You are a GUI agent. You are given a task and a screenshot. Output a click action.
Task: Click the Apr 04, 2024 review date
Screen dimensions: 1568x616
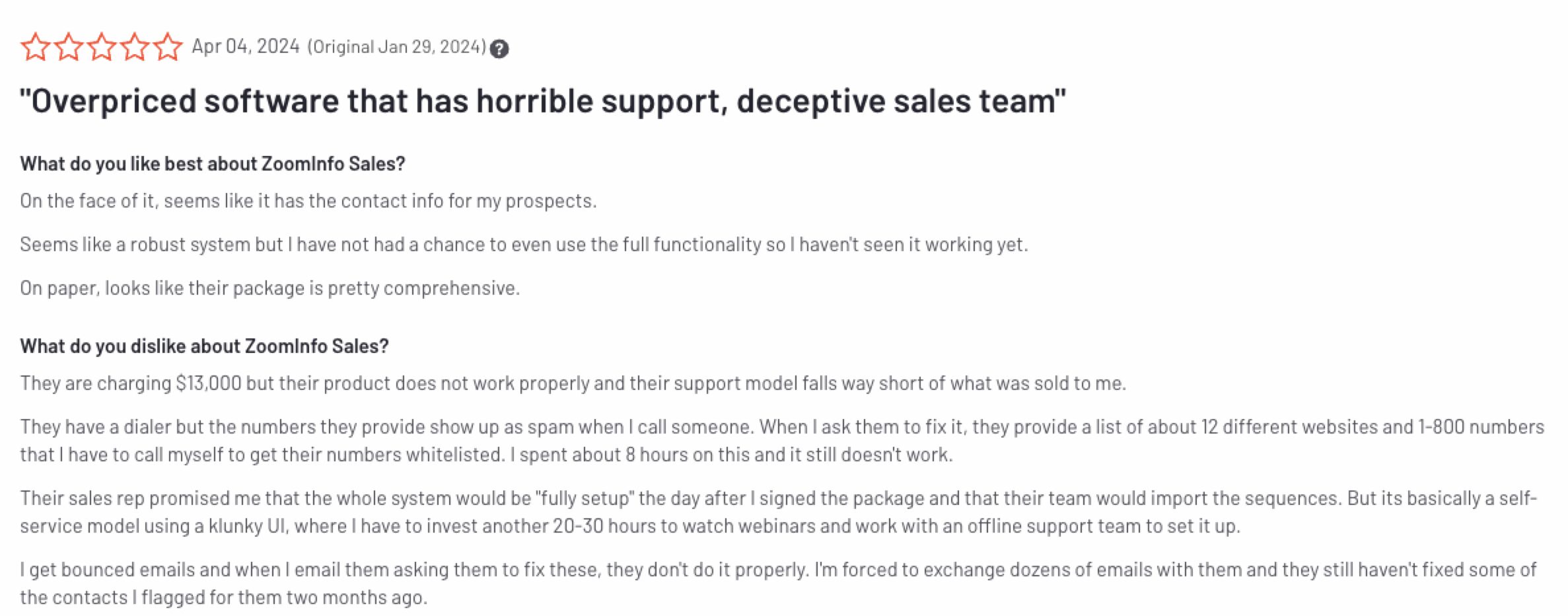tap(246, 46)
